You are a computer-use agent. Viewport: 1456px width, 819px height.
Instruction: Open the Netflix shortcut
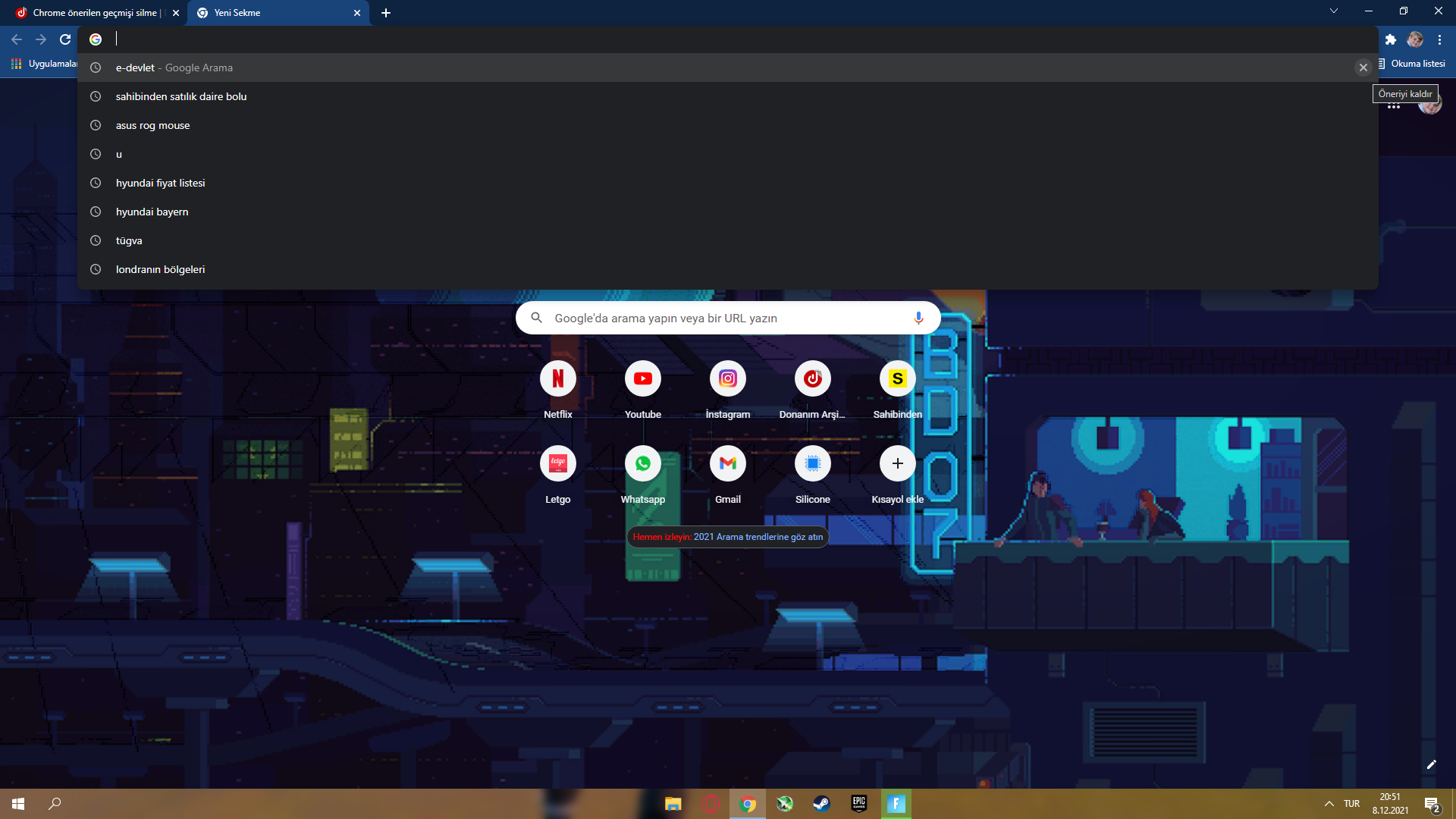[x=557, y=378]
